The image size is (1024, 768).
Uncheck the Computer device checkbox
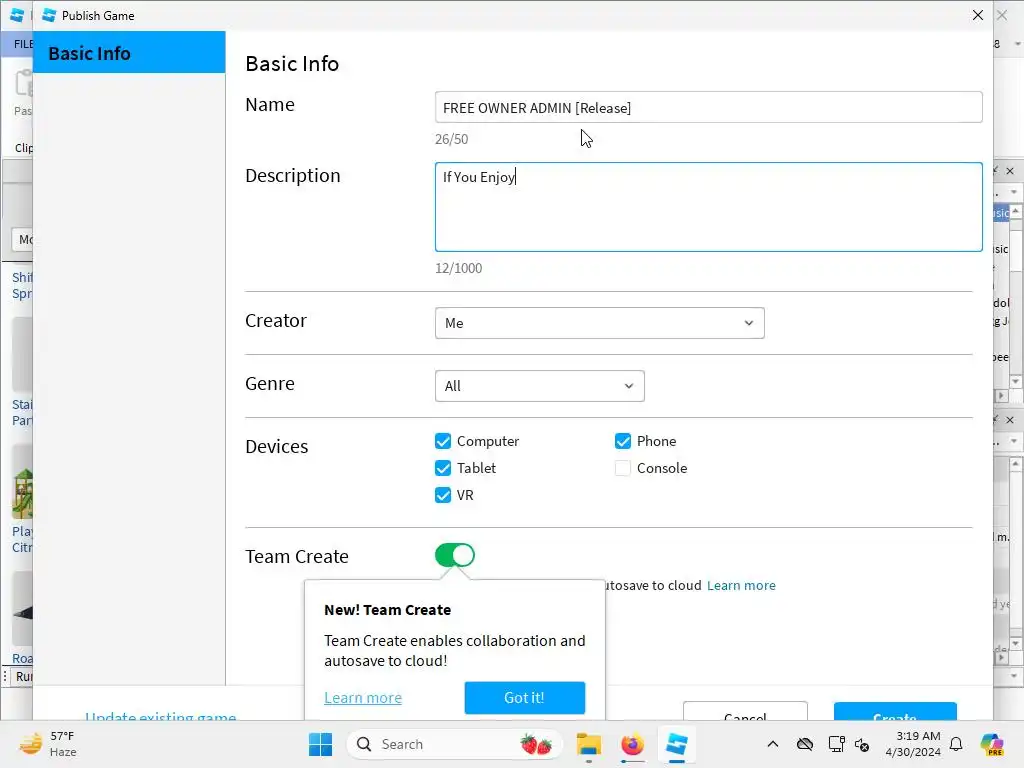coord(443,441)
